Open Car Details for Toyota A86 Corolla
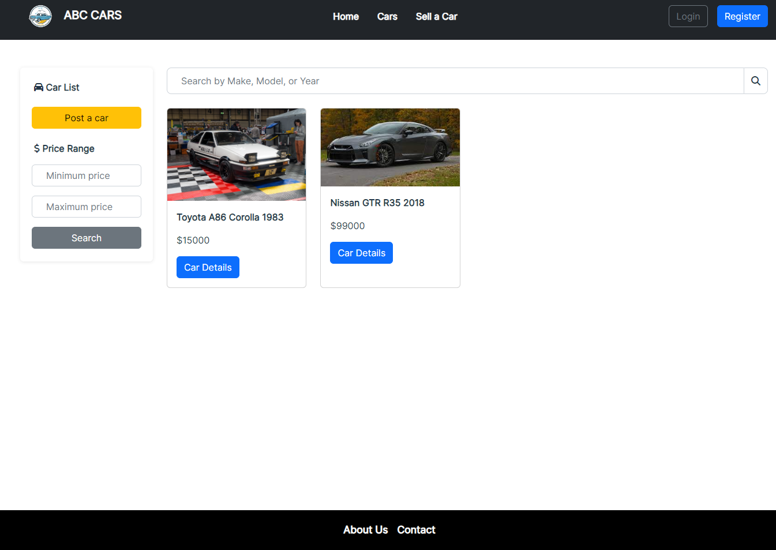The width and height of the screenshot is (776, 550). pos(208,267)
